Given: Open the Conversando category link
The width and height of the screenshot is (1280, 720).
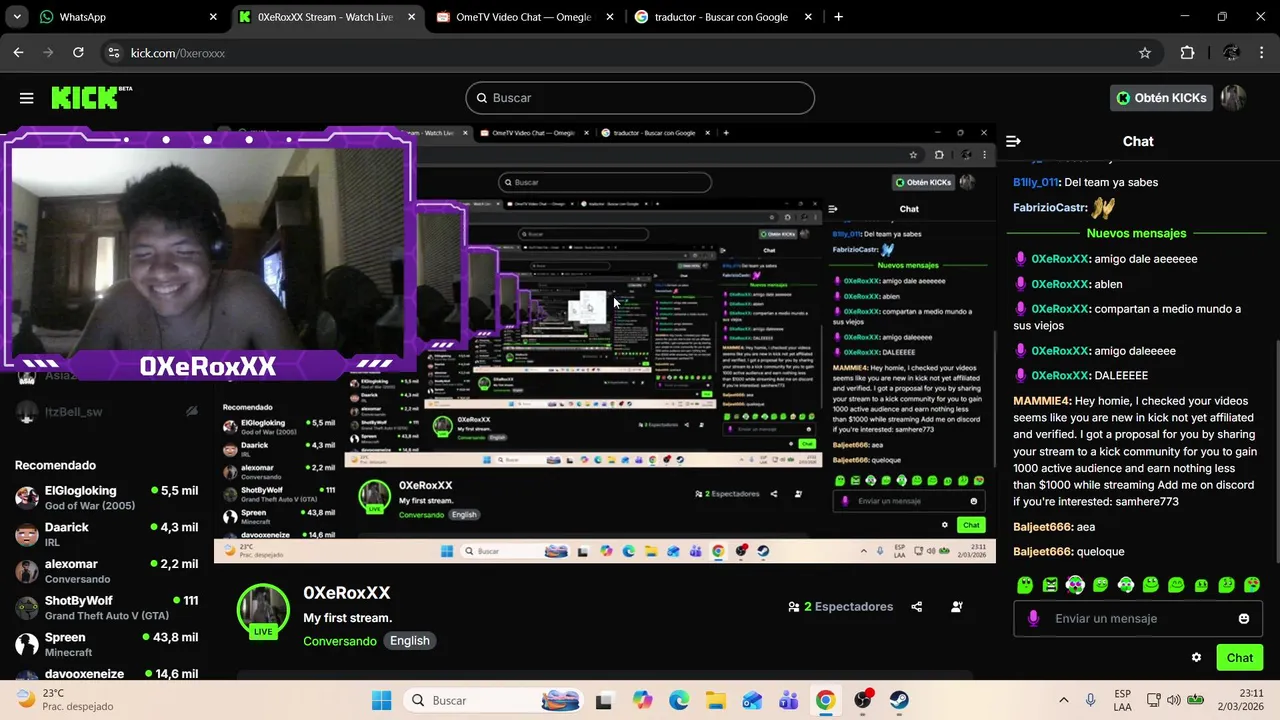Looking at the screenshot, I should (340, 641).
